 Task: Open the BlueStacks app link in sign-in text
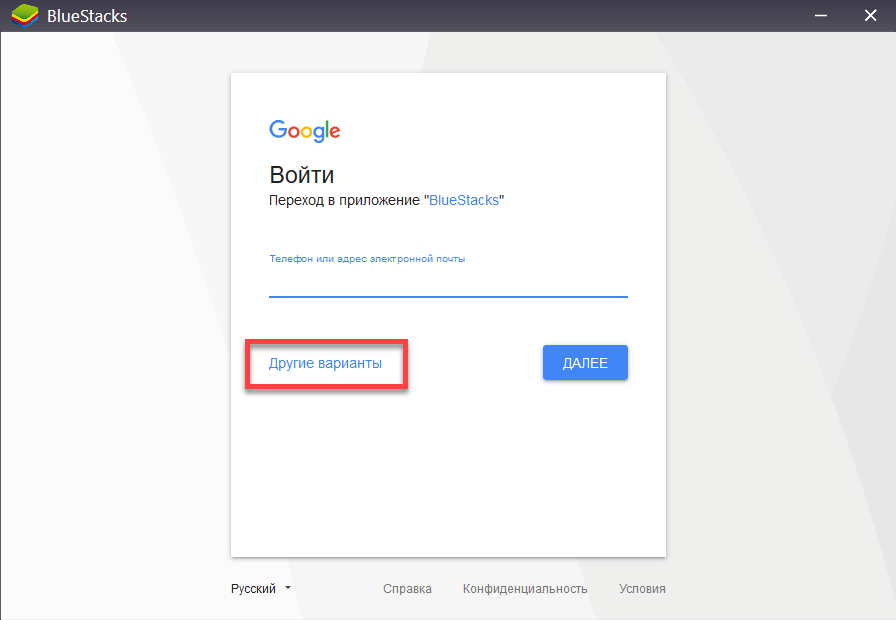tap(464, 200)
